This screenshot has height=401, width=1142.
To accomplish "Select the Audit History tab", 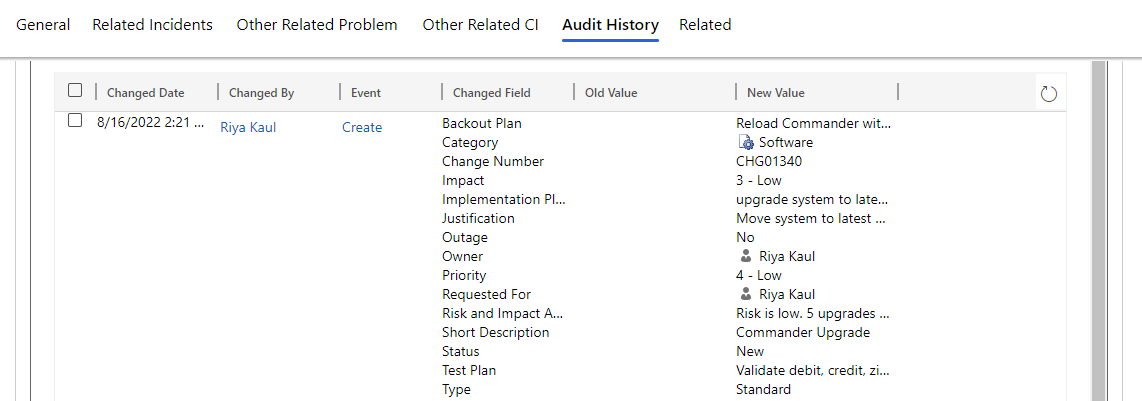I will pos(610,25).
